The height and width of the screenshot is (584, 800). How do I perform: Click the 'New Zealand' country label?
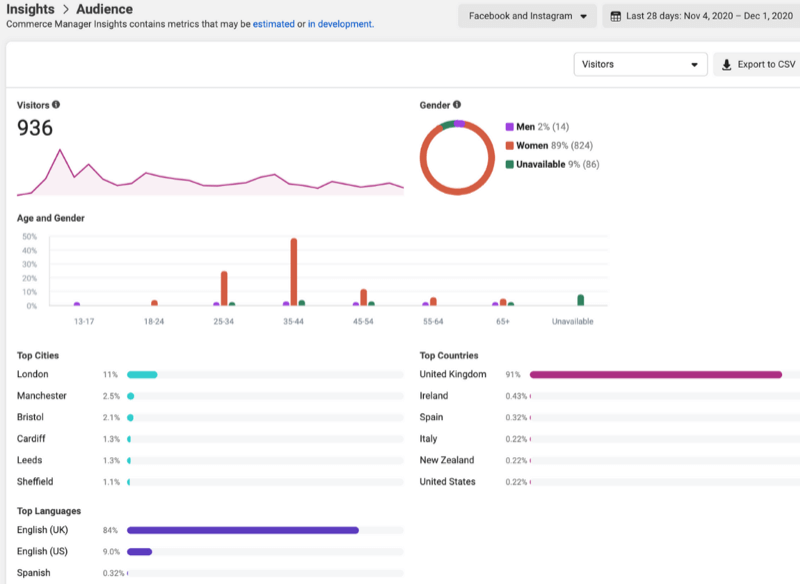(447, 460)
